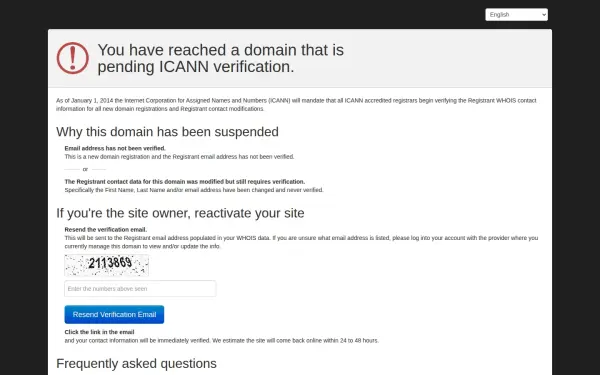Select the 'Why this domain has been suspended' heading
Viewport: 600px width, 375px height.
167,132
